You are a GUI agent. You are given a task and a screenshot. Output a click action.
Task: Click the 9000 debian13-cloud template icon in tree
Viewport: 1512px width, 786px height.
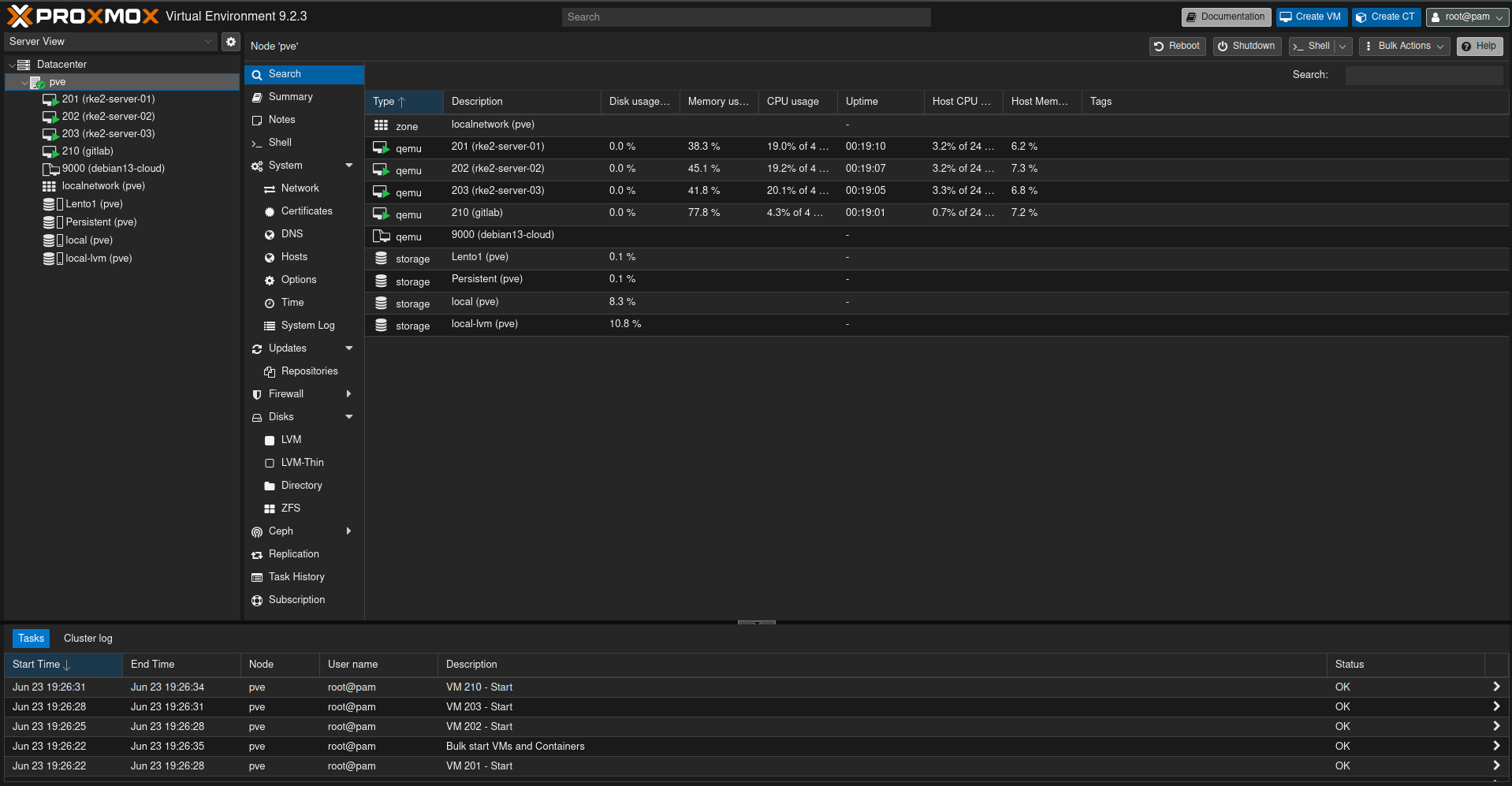(50, 169)
